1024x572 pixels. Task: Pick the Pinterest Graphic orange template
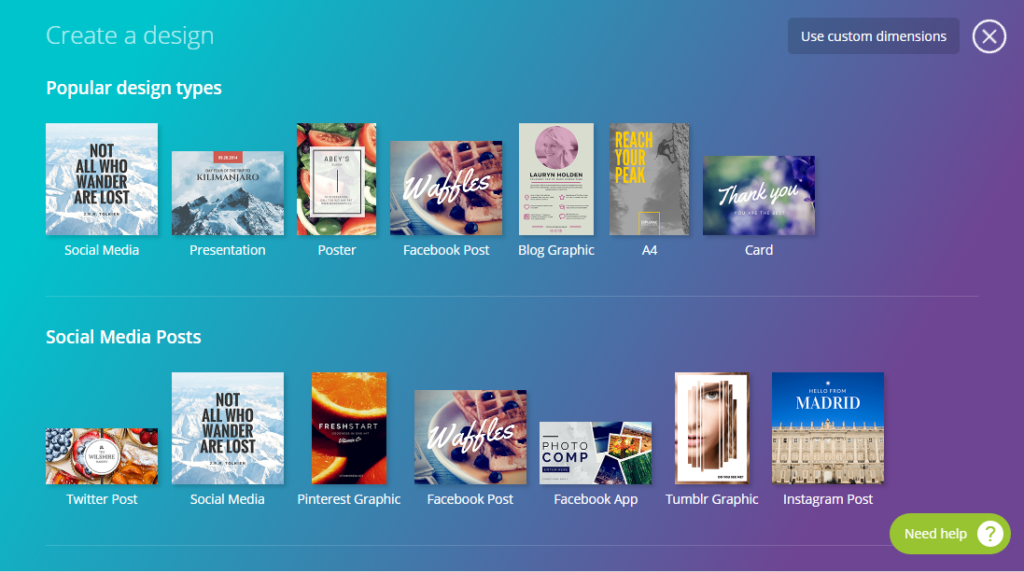tap(349, 428)
